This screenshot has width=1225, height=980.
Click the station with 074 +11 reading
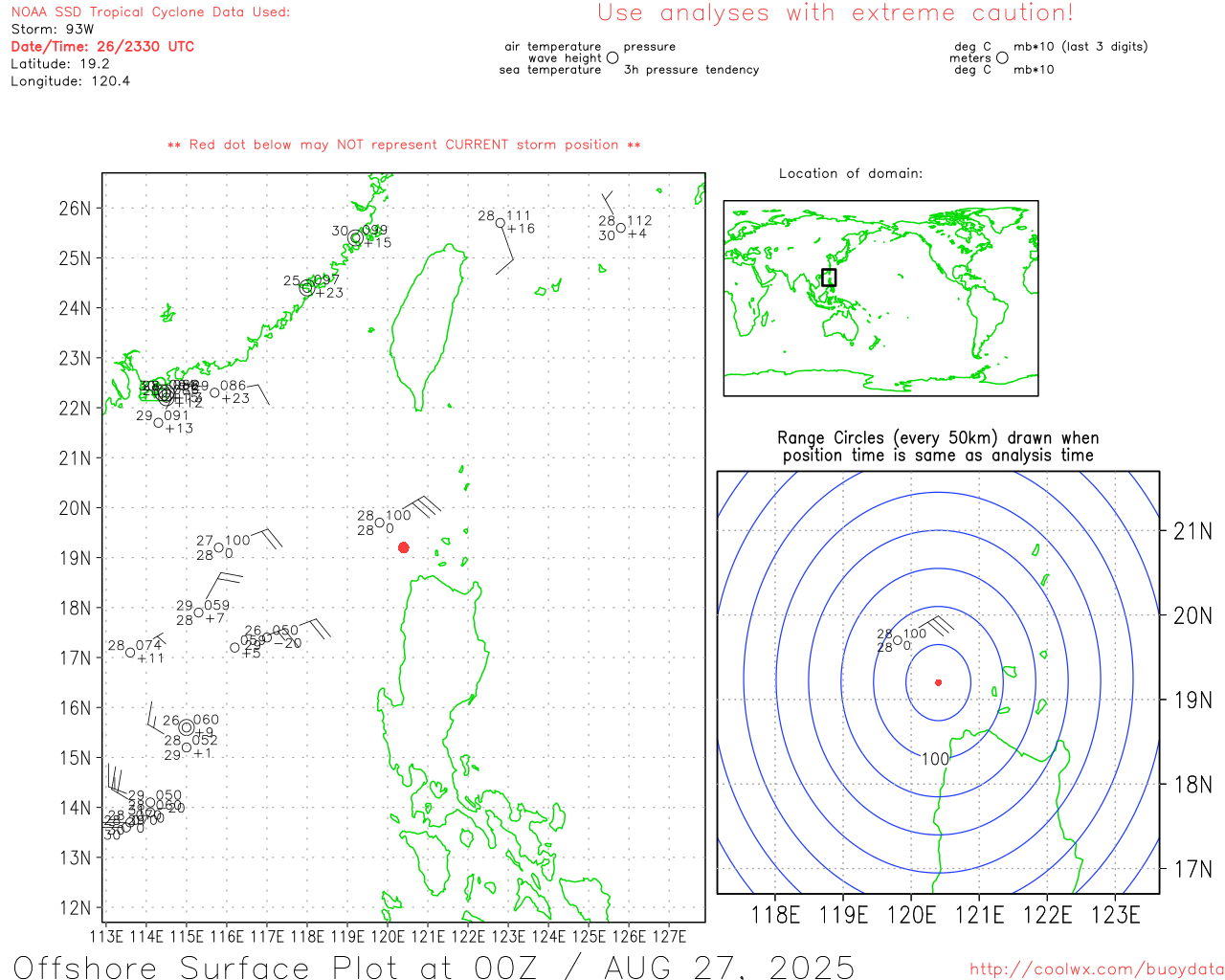[131, 653]
